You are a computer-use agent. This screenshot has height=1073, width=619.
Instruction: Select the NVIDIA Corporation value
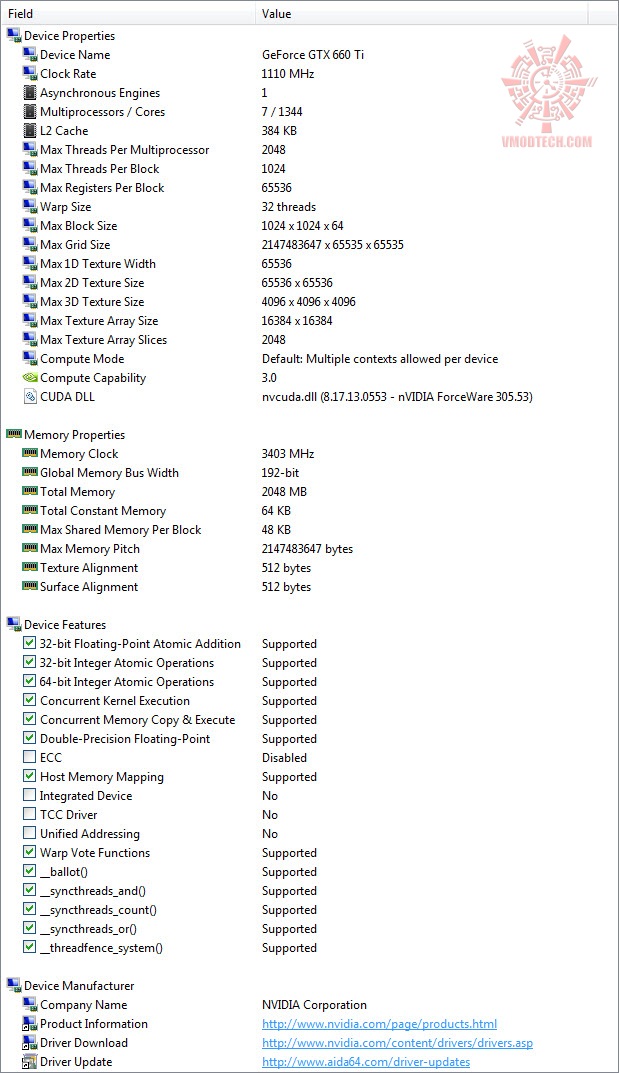coord(314,1005)
